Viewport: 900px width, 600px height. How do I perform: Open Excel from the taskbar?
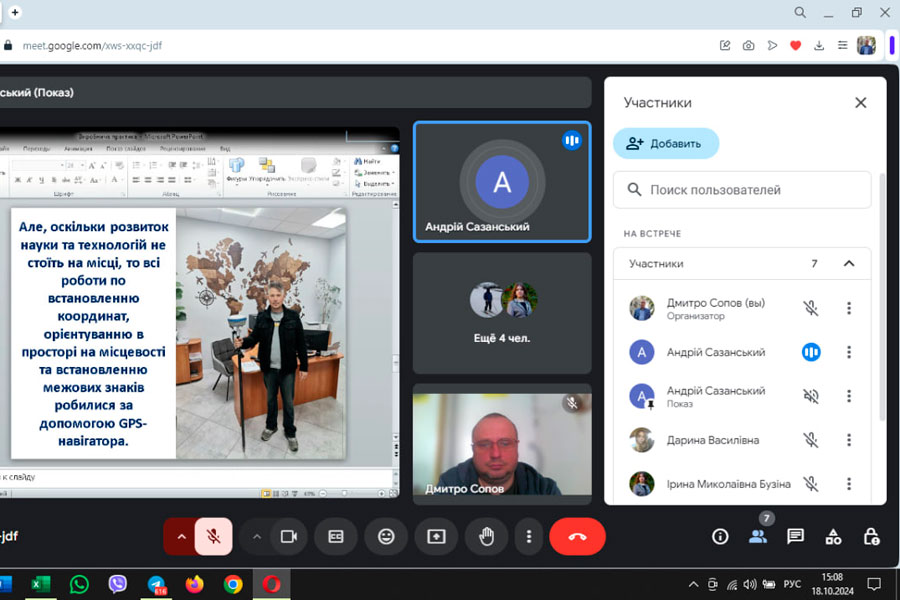[40, 584]
